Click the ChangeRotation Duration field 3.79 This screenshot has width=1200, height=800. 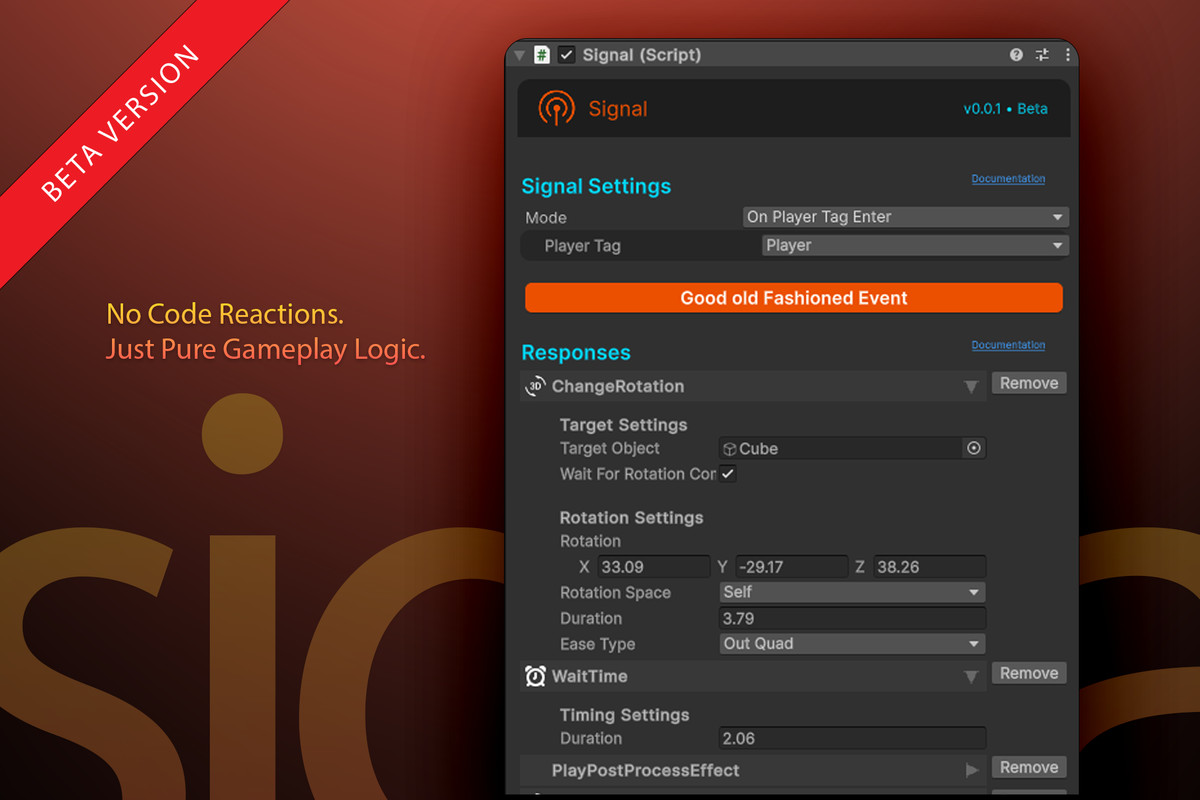(x=853, y=618)
